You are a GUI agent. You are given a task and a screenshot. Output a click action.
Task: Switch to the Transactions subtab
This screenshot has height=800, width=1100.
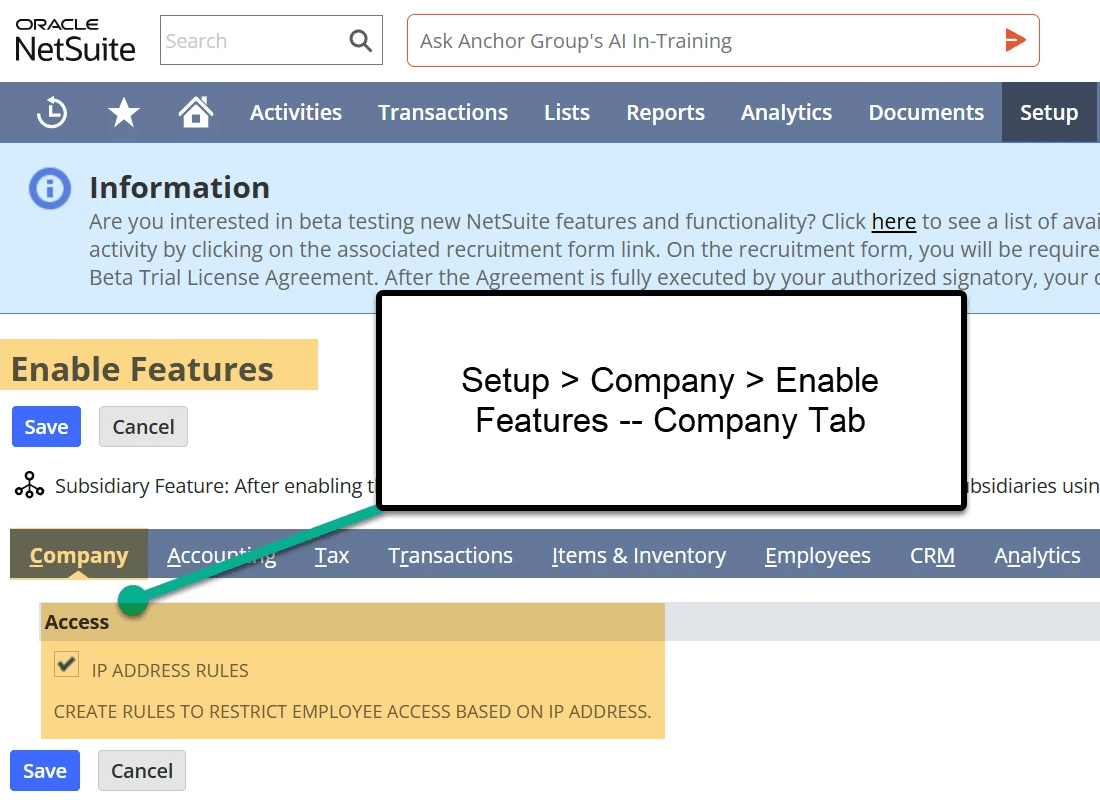pos(450,555)
